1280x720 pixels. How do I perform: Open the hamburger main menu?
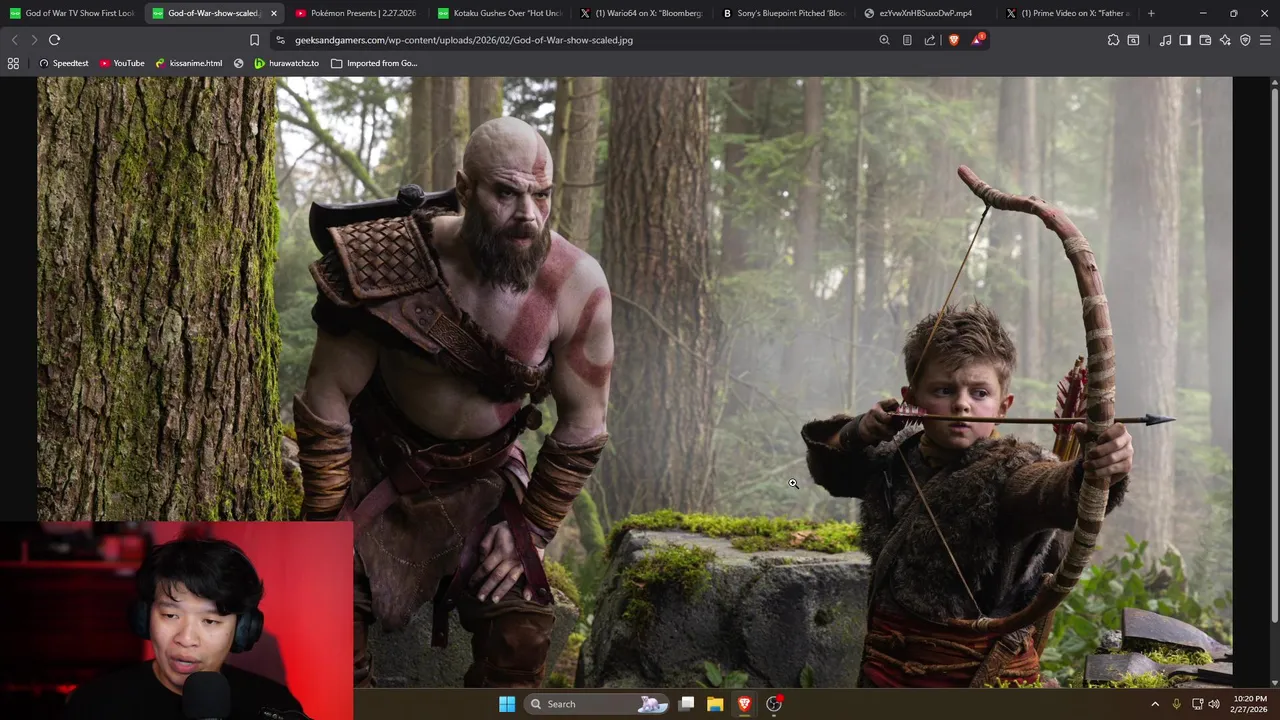[x=1265, y=40]
